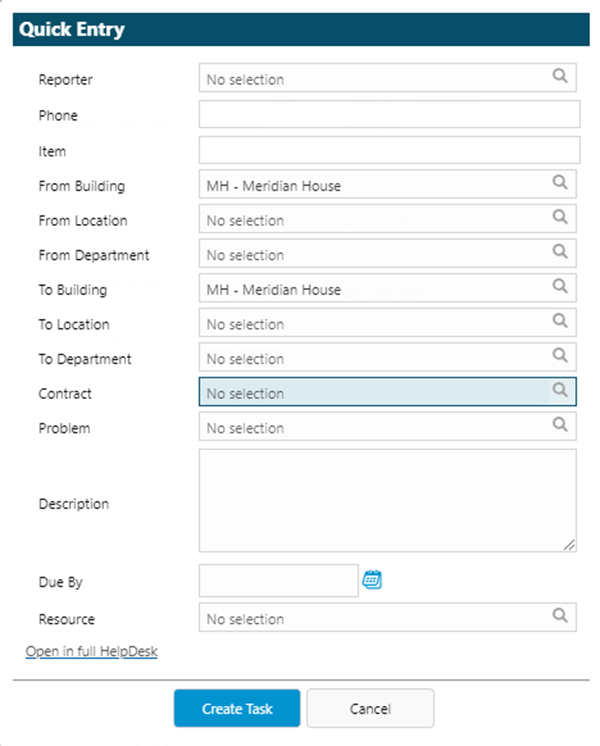Click the From Location search magnifier icon
The width and height of the screenshot is (600, 746).
(561, 217)
